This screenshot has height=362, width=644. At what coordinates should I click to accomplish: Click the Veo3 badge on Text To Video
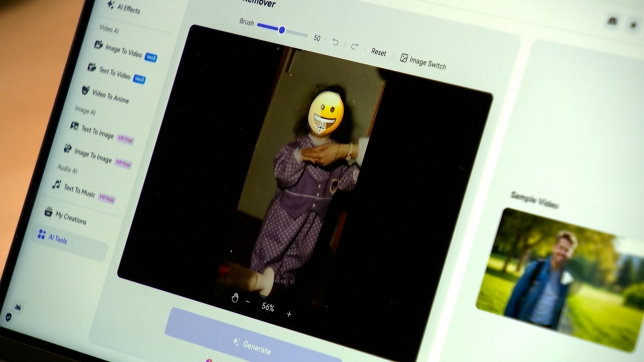139,78
